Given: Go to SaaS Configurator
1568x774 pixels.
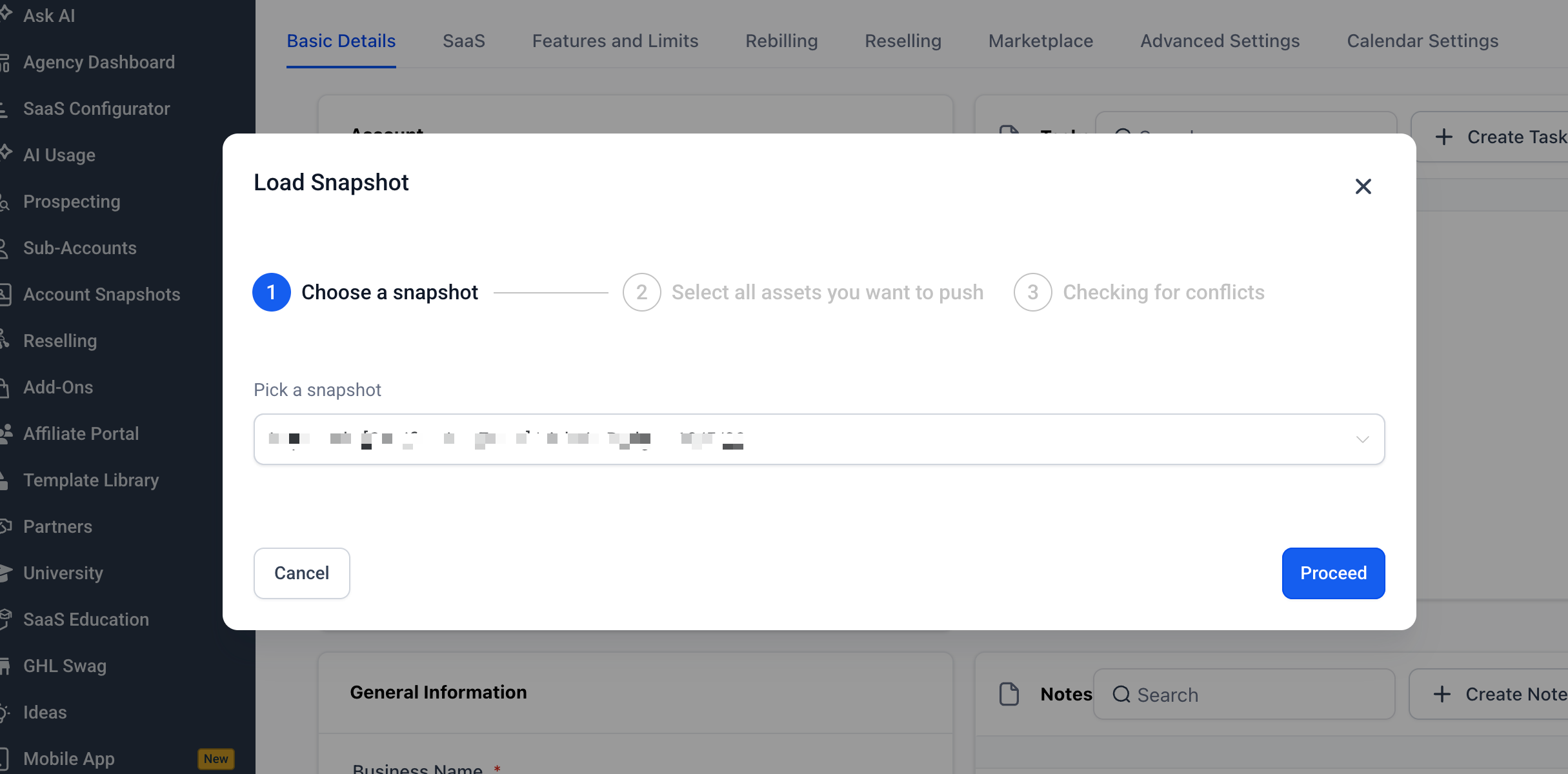Looking at the screenshot, I should pos(97,108).
